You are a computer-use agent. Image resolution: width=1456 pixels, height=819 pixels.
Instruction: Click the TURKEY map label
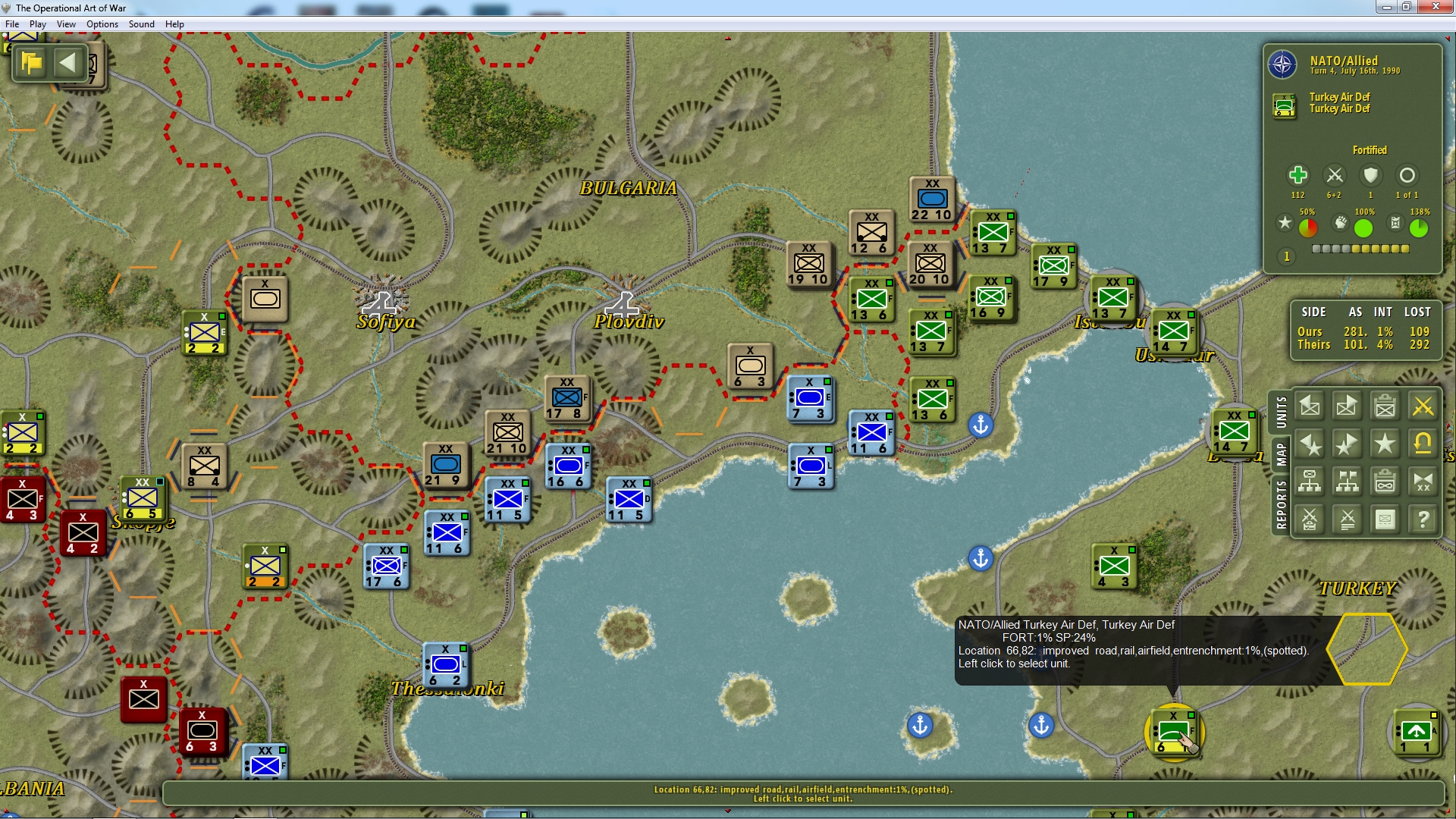[x=1357, y=588]
